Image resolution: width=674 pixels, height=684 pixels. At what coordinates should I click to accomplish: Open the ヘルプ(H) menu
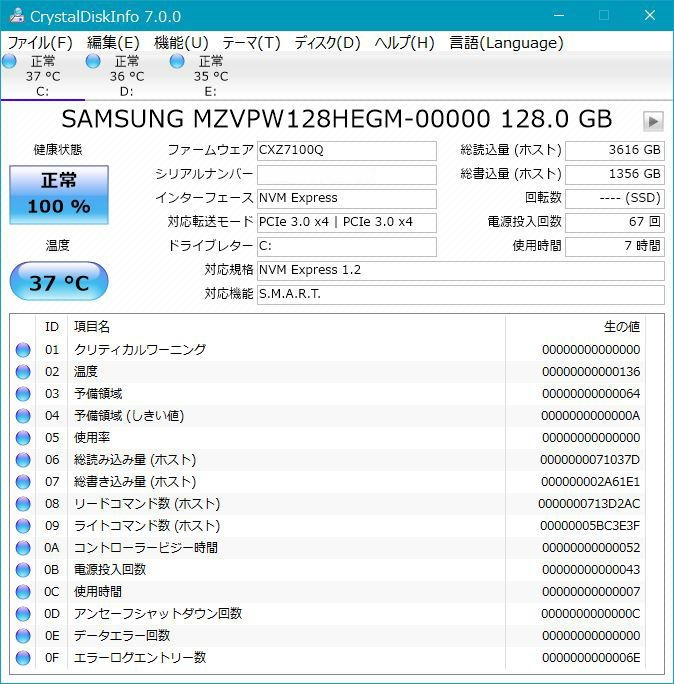(x=404, y=43)
